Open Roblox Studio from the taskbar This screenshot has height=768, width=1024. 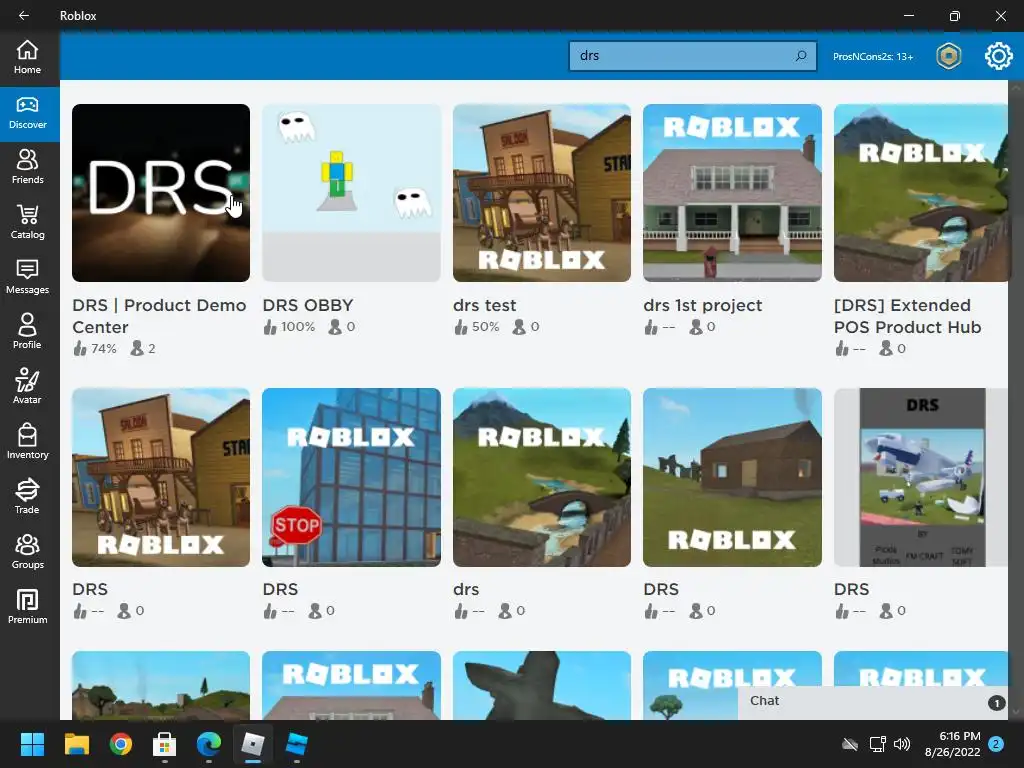click(296, 744)
